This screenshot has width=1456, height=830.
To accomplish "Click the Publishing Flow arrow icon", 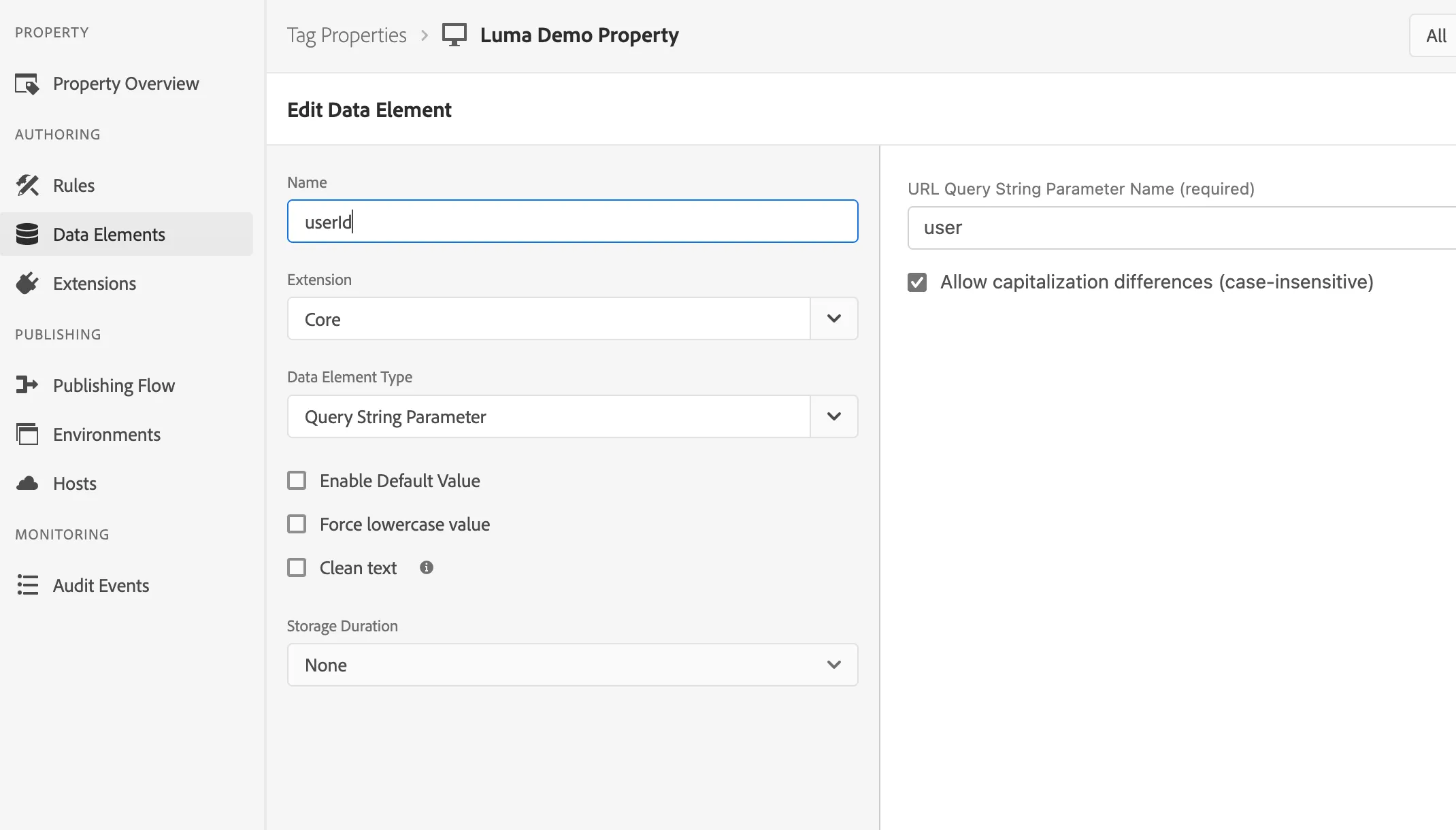I will coord(27,385).
